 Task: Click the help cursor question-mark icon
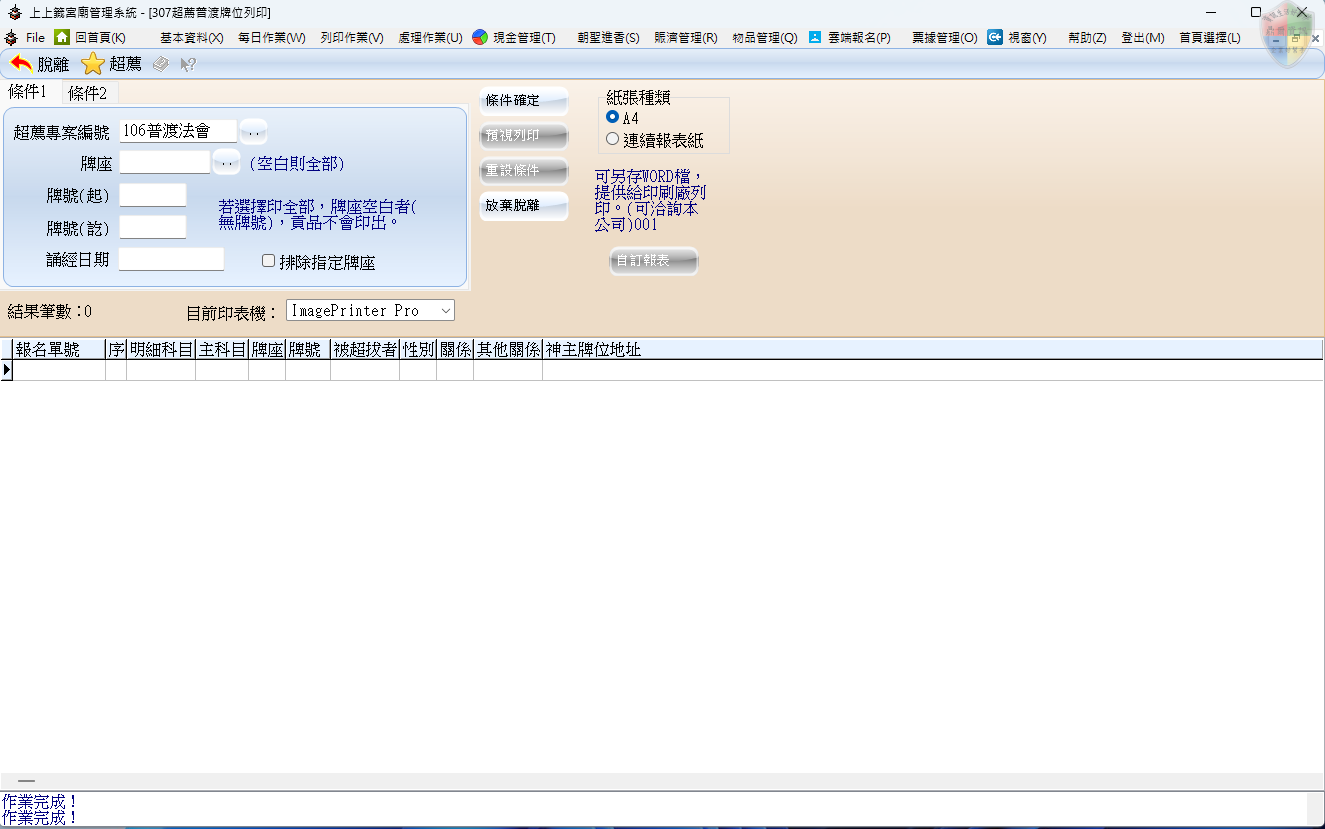pos(187,64)
